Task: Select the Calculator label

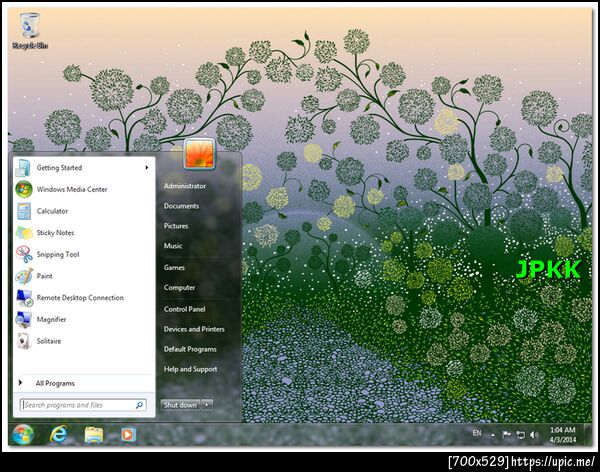Action: tap(52, 211)
